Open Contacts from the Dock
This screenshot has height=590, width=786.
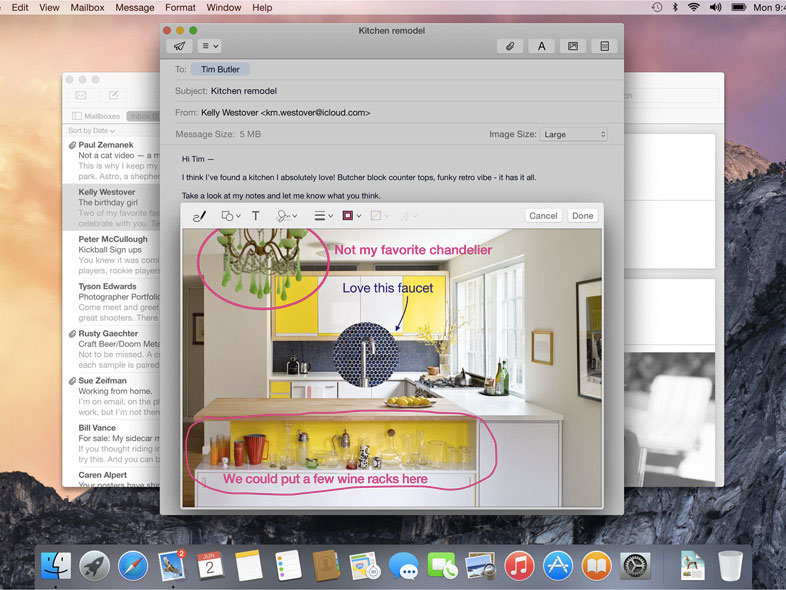click(326, 566)
